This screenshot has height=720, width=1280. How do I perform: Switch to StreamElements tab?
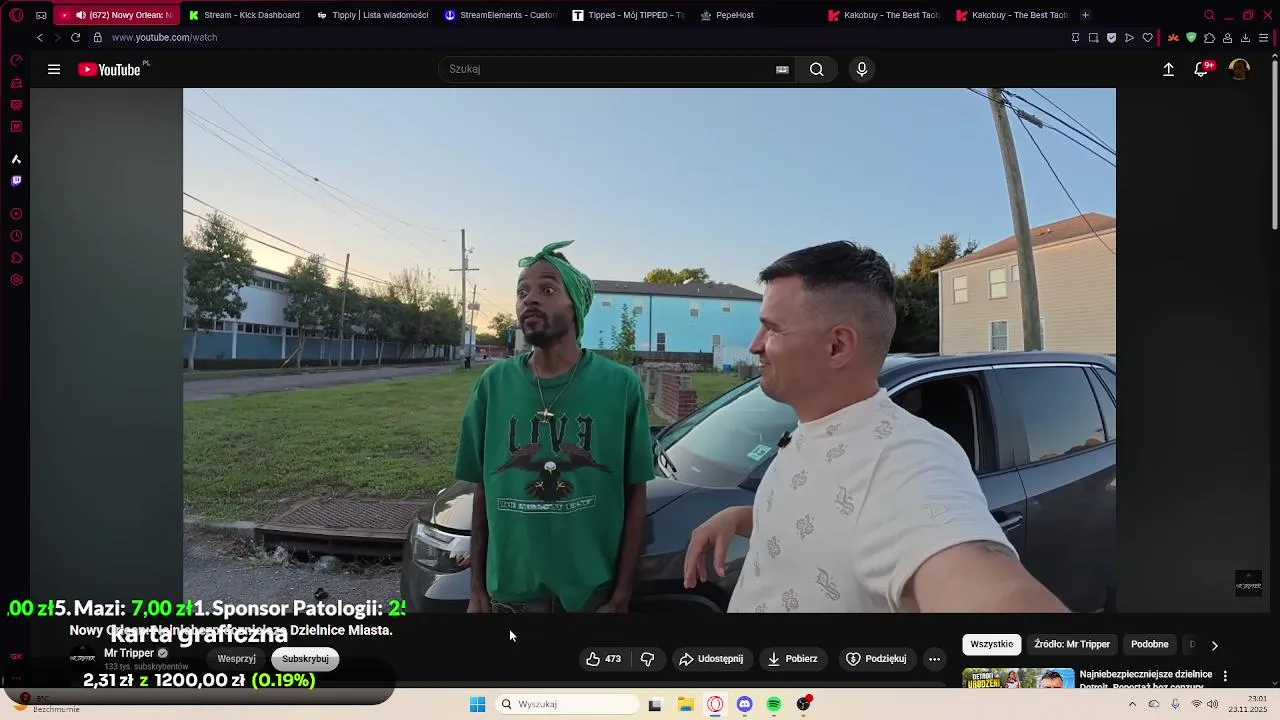(501, 15)
